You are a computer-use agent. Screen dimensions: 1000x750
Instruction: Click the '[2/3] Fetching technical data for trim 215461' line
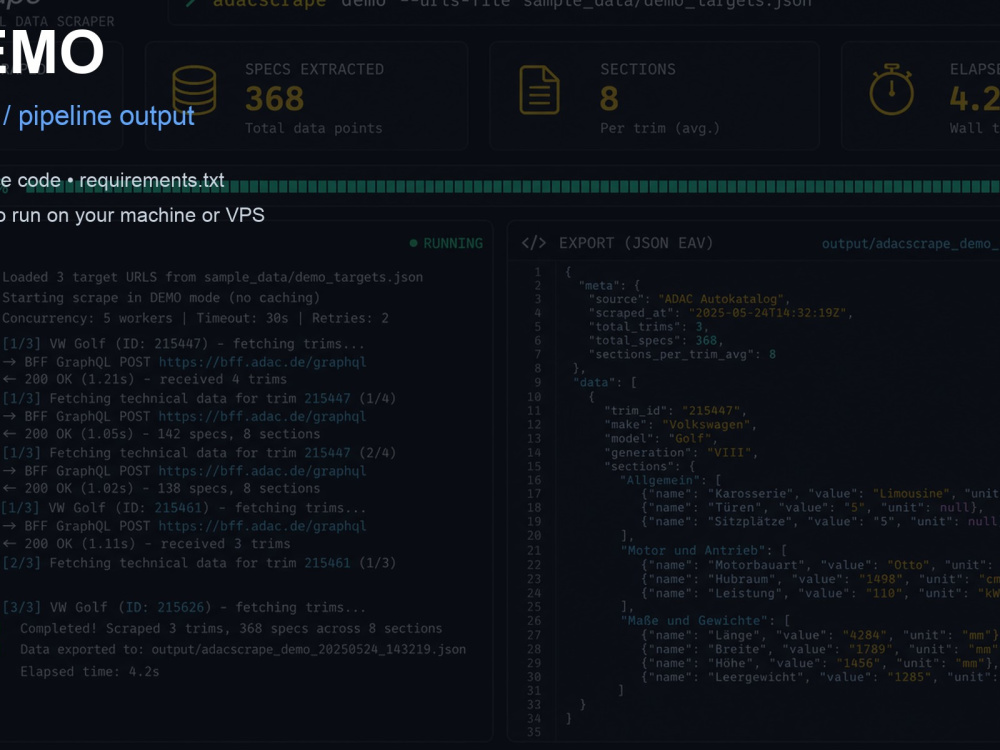coord(199,563)
